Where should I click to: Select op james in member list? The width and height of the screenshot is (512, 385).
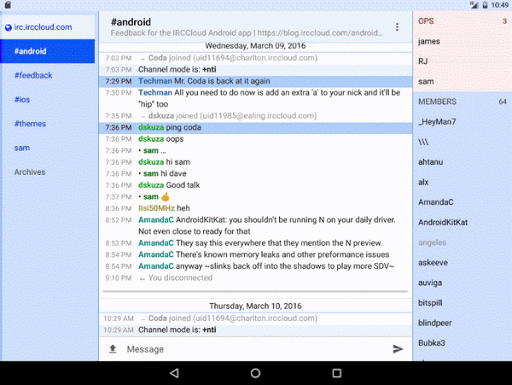click(x=462, y=41)
